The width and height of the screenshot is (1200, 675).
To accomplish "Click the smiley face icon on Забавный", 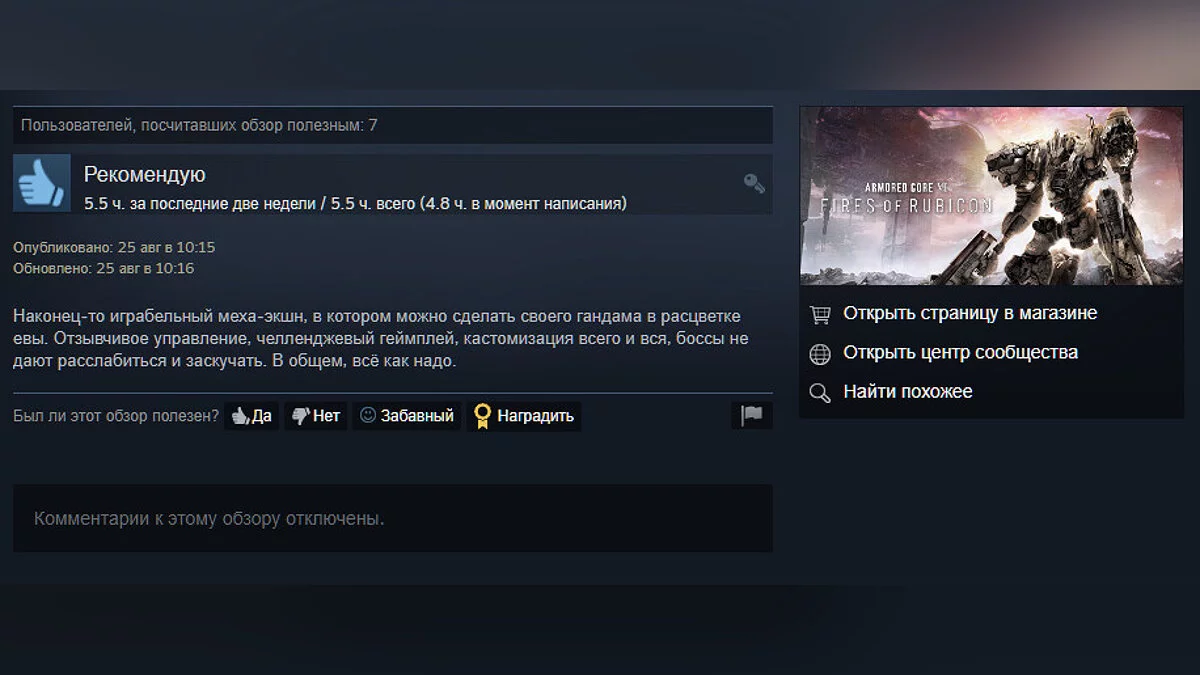I will 368,415.
